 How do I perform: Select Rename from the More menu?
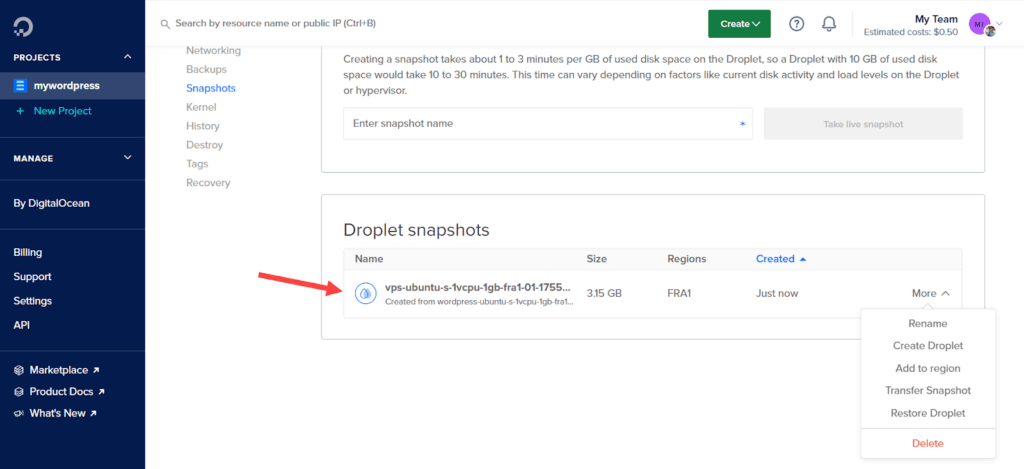click(x=927, y=324)
